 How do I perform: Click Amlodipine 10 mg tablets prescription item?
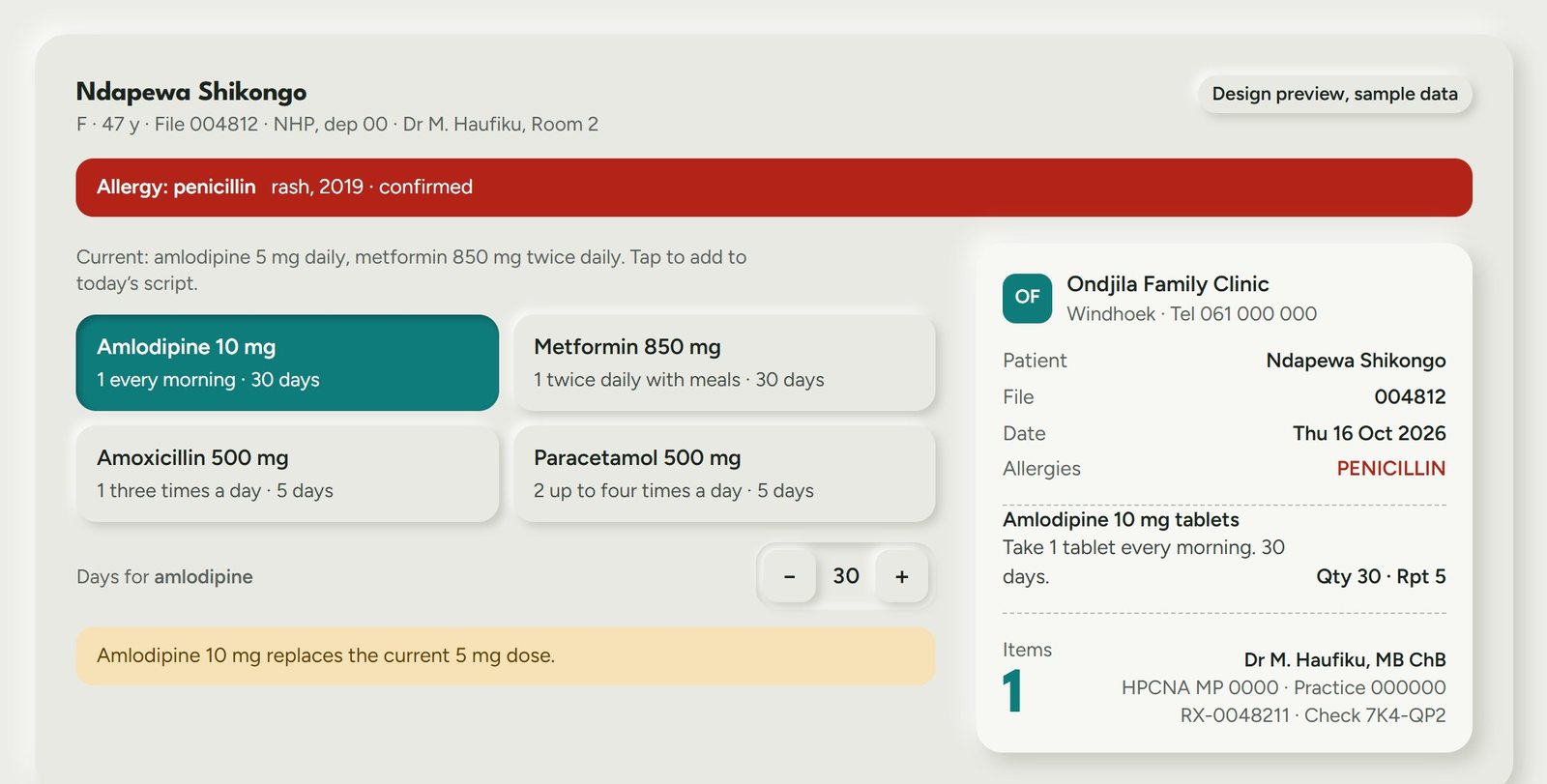tap(1121, 520)
